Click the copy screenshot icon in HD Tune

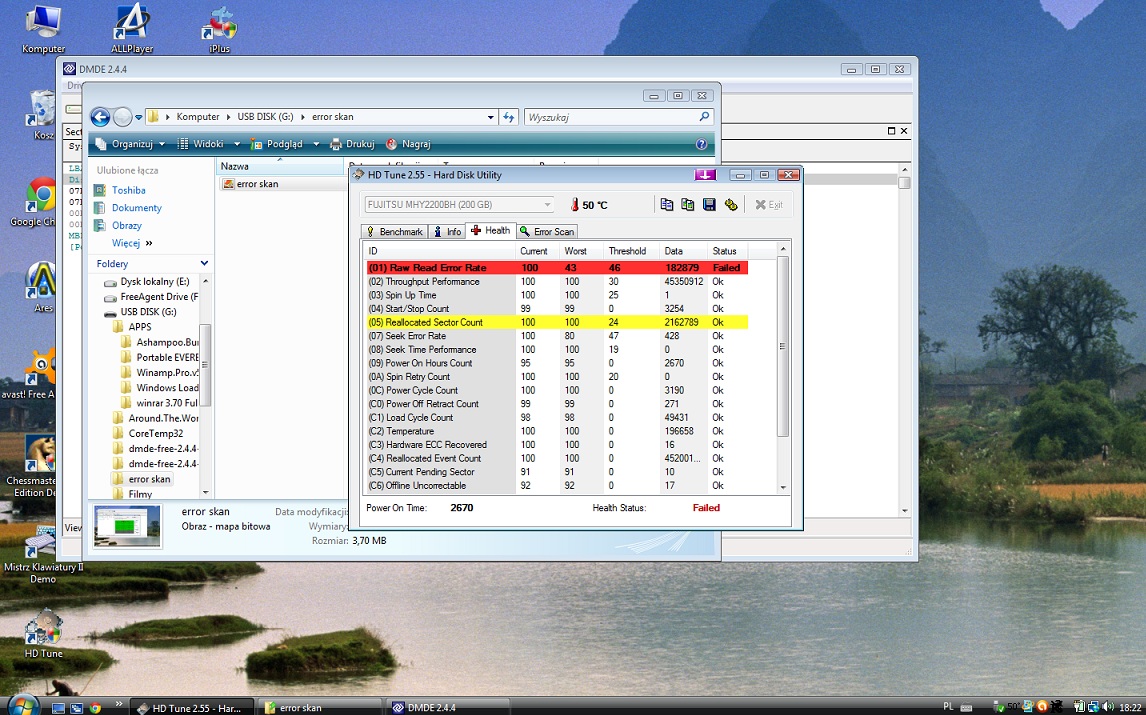[688, 205]
